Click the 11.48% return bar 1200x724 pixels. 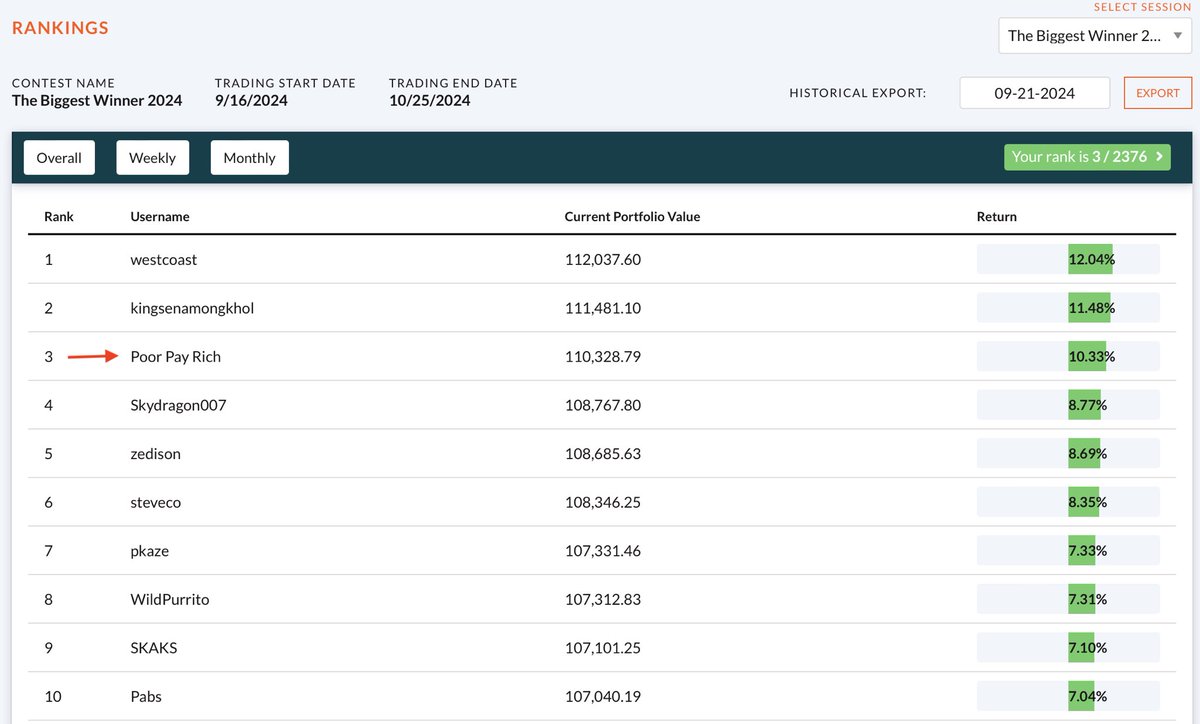click(x=1068, y=308)
